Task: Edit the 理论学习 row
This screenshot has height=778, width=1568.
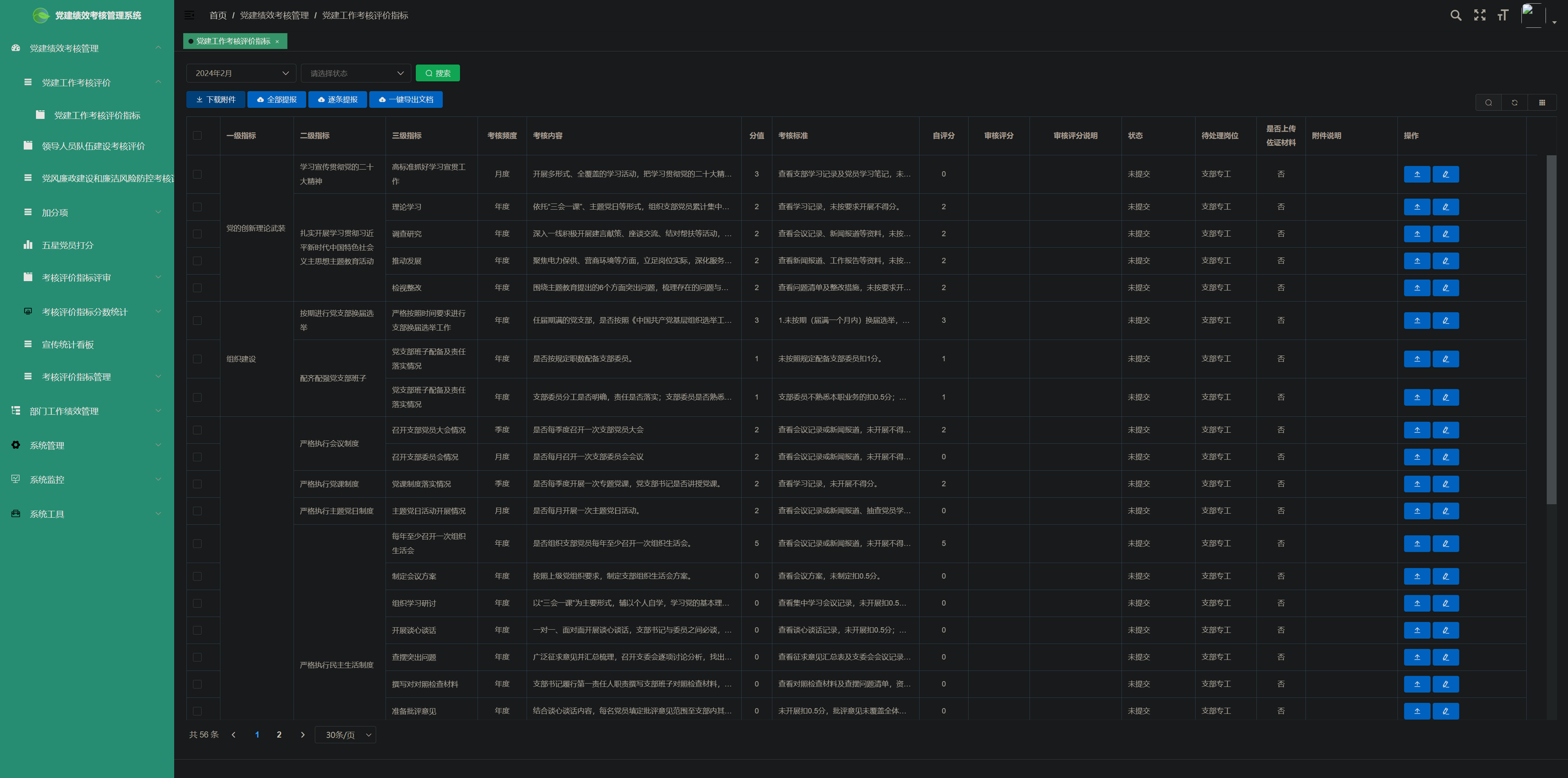Action: [1446, 207]
